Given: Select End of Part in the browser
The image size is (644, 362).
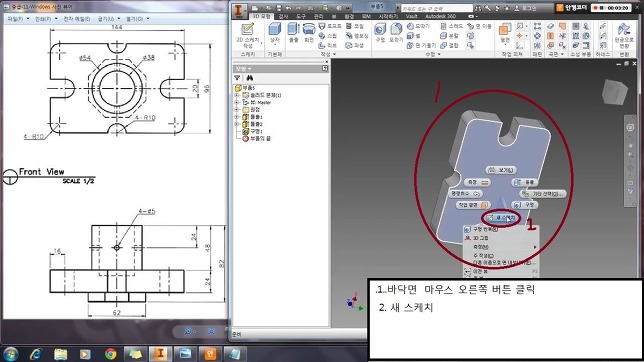Looking at the screenshot, I should click(256, 139).
